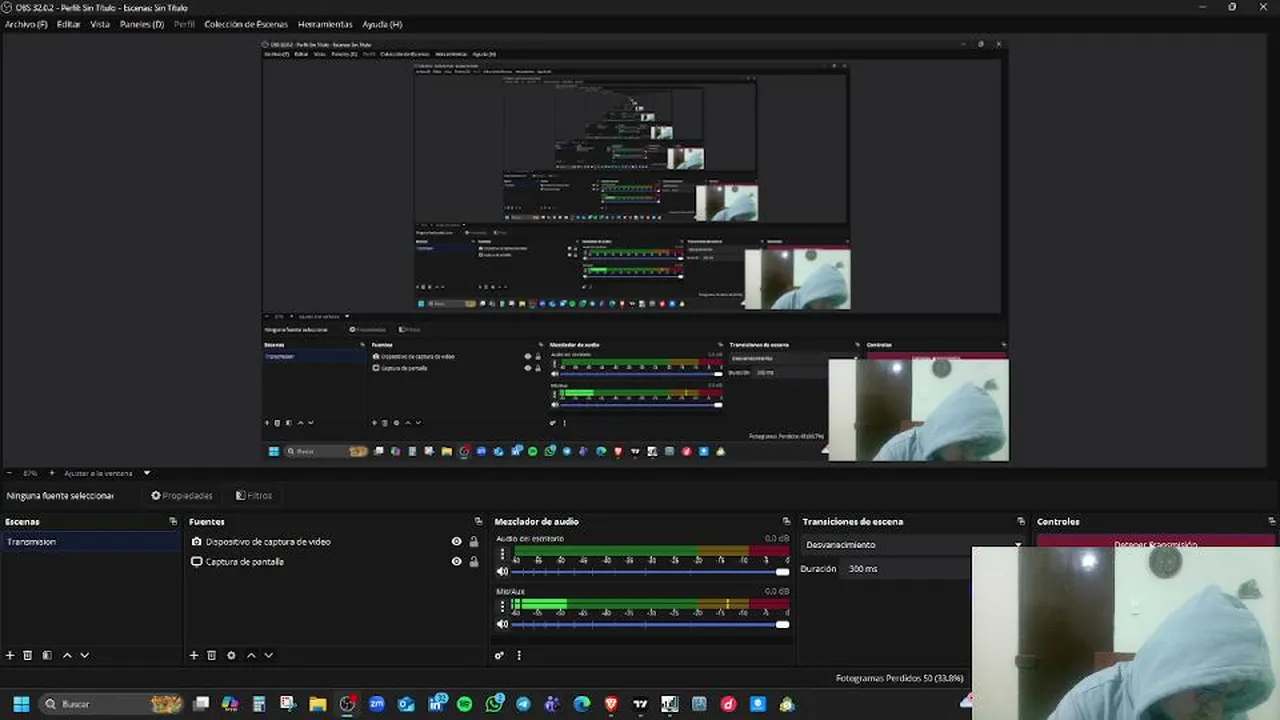Open Colección de Escenas menu
The height and width of the screenshot is (720, 1280).
[246, 24]
